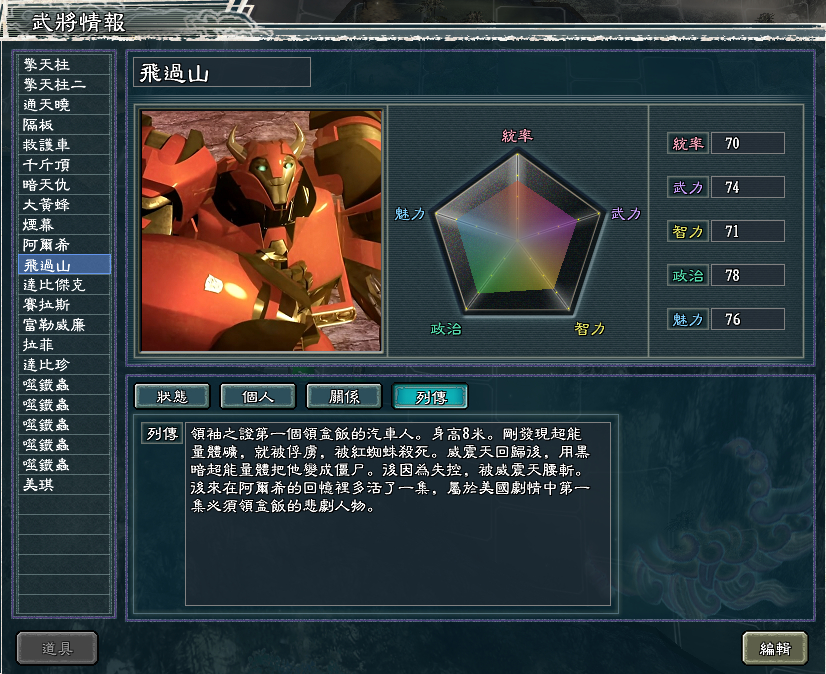Screen dimensions: 826x674
Task: Select 大黃蜂 in the character list
Action: pos(64,204)
